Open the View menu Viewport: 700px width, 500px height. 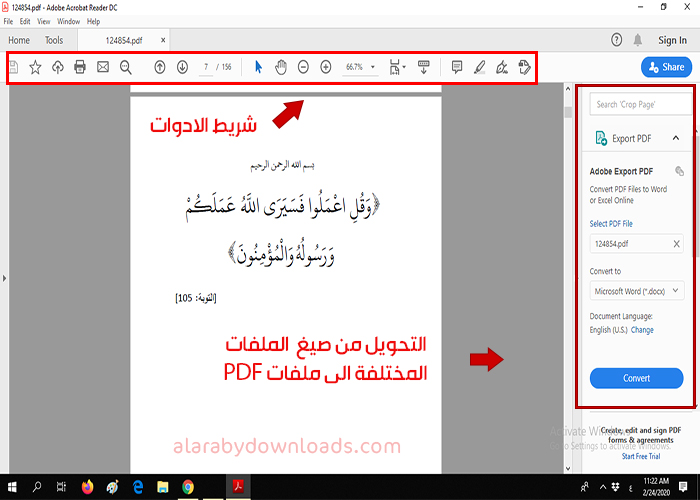click(x=44, y=21)
